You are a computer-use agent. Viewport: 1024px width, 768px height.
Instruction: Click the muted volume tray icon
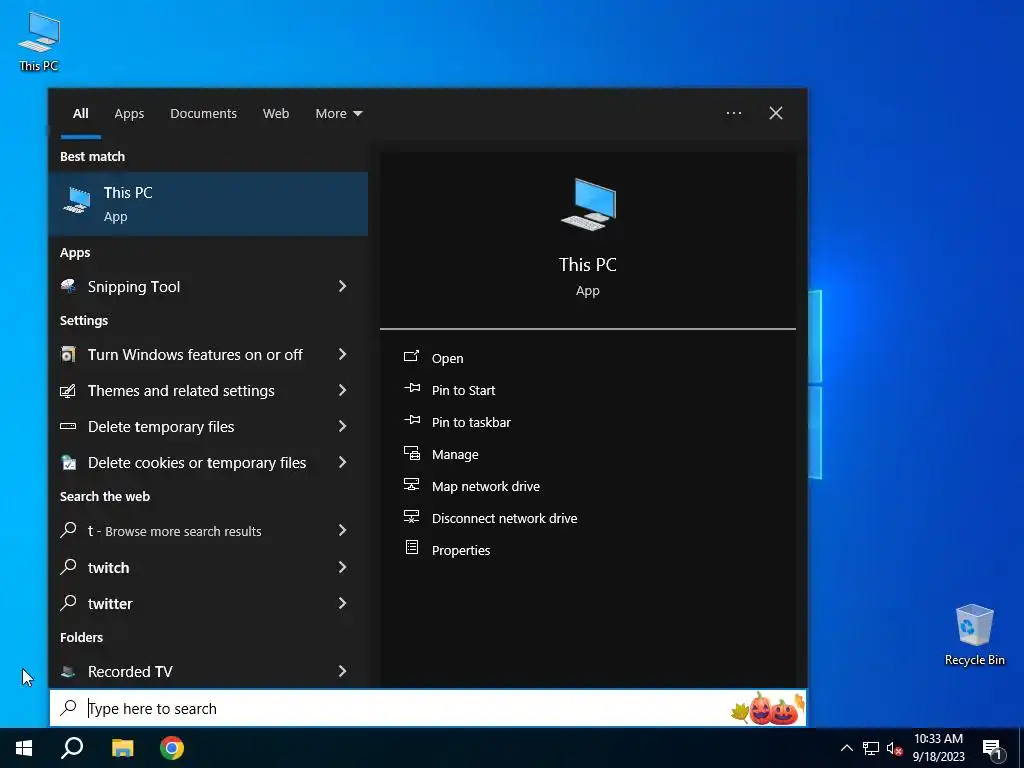pos(895,748)
